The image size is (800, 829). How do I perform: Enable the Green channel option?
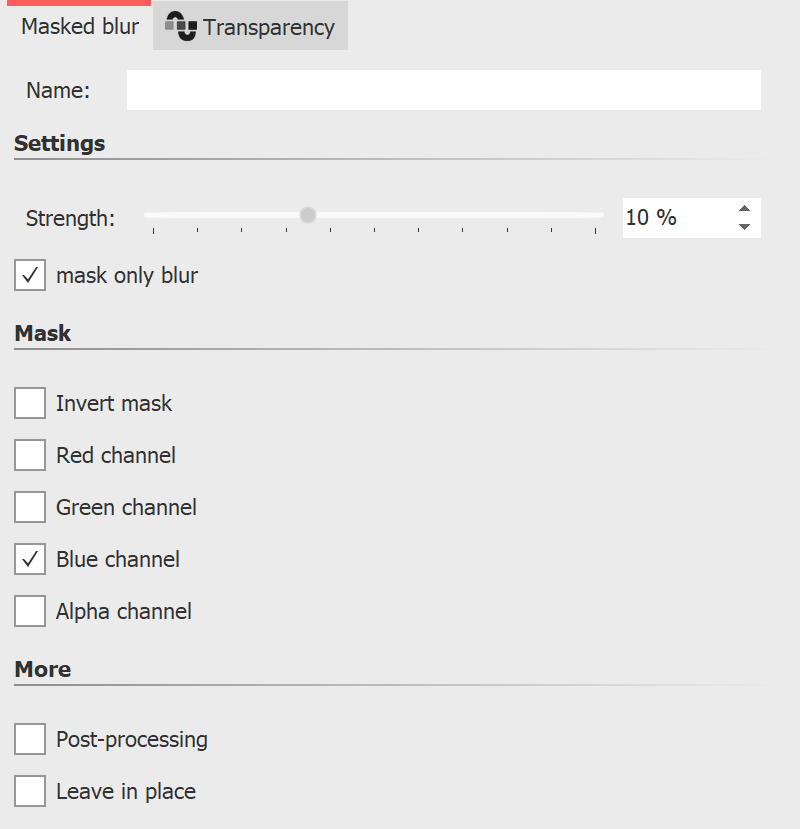29,507
